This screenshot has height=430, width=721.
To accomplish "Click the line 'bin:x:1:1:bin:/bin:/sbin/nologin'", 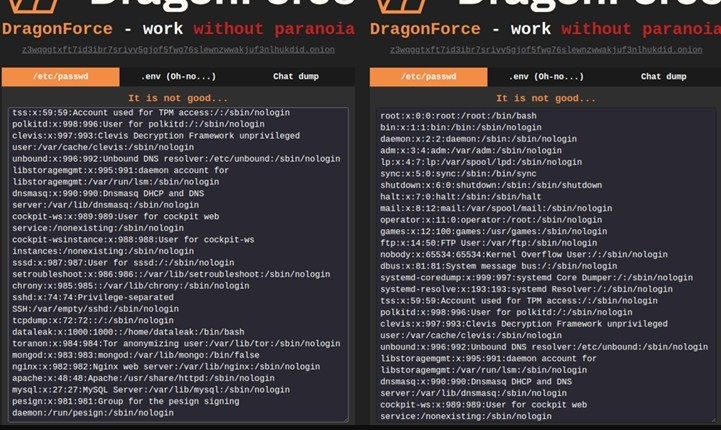I will coord(461,127).
